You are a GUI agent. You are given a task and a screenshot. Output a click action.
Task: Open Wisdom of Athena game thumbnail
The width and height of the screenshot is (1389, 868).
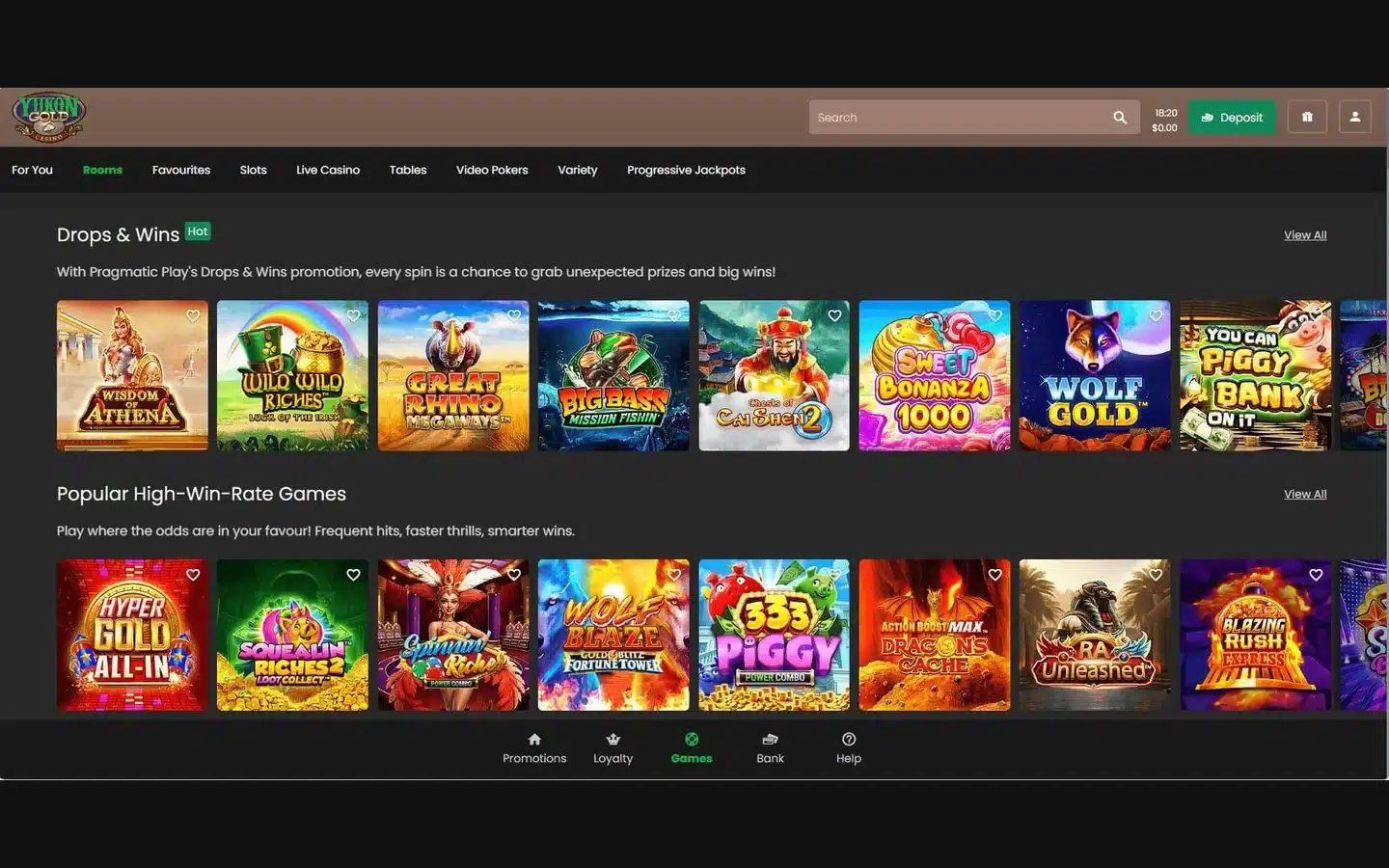coord(132,375)
